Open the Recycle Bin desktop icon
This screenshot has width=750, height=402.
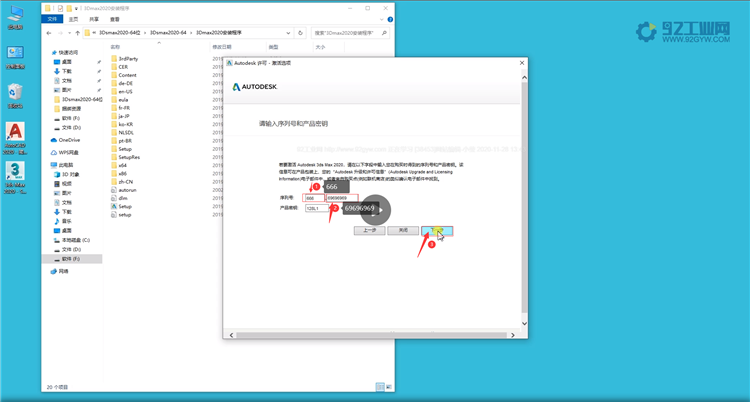click(15, 95)
